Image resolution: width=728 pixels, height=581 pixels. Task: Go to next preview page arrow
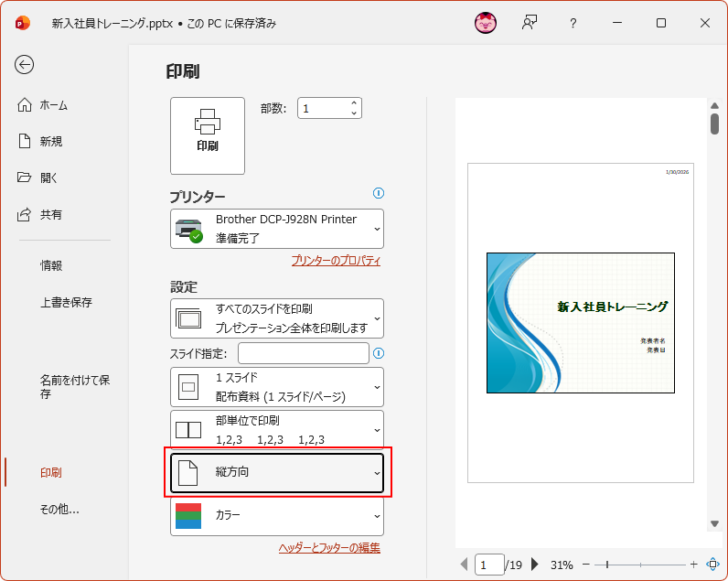tap(534, 564)
